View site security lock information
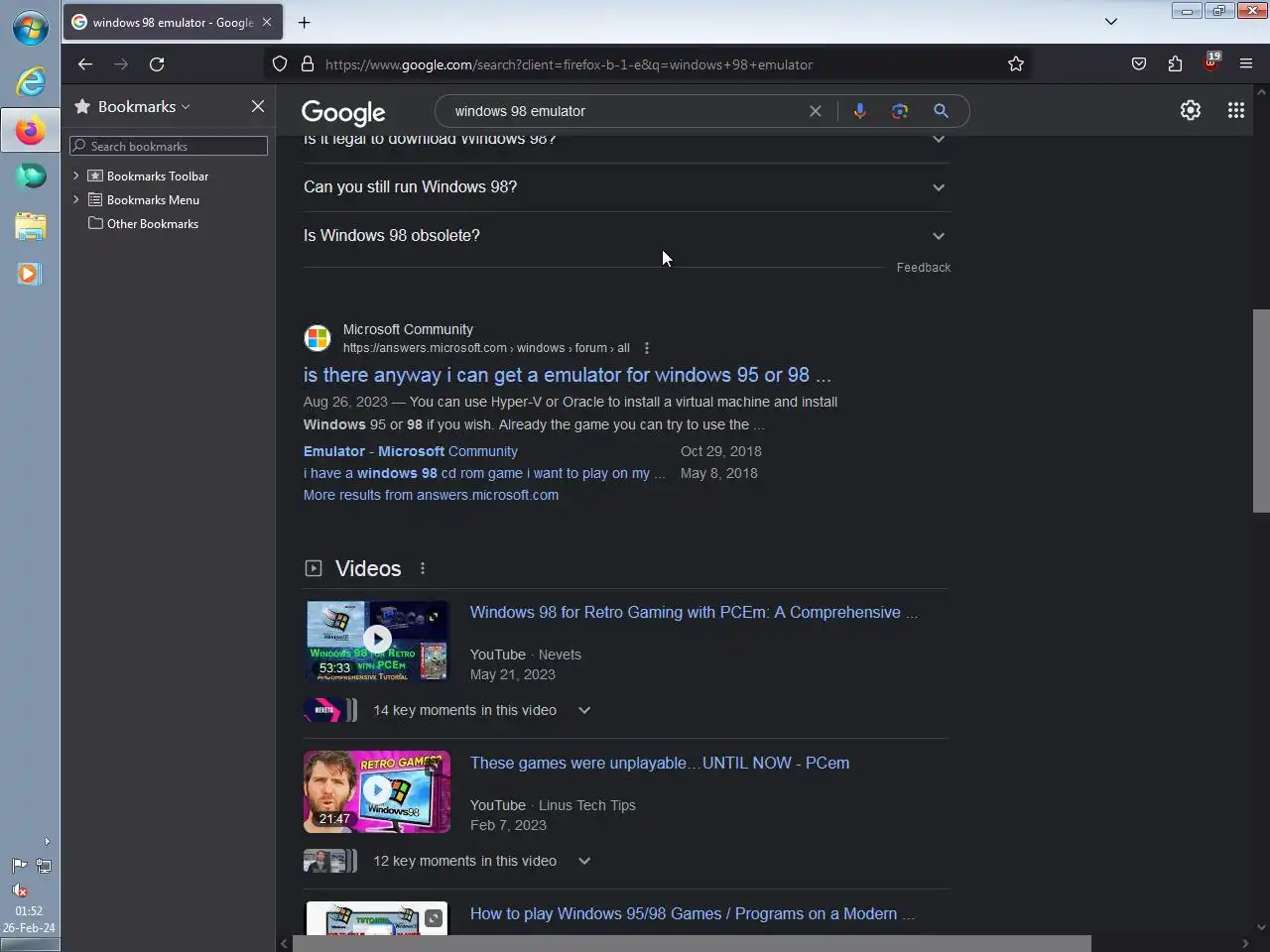 [x=308, y=64]
